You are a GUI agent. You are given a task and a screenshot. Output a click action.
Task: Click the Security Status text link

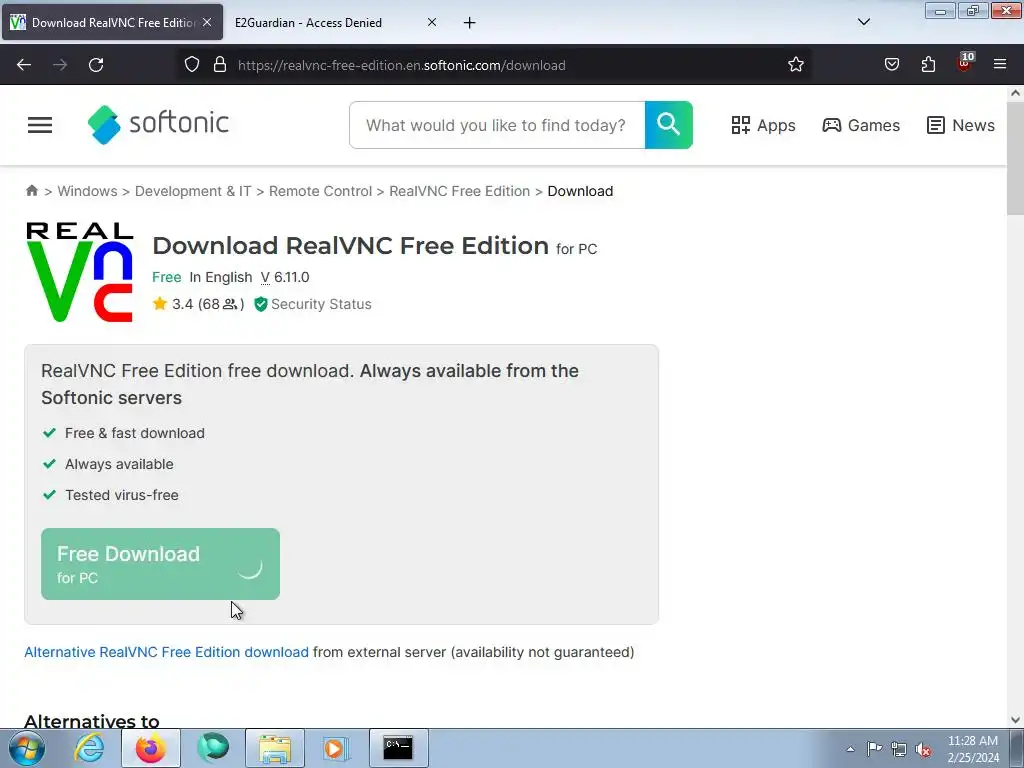(x=321, y=304)
